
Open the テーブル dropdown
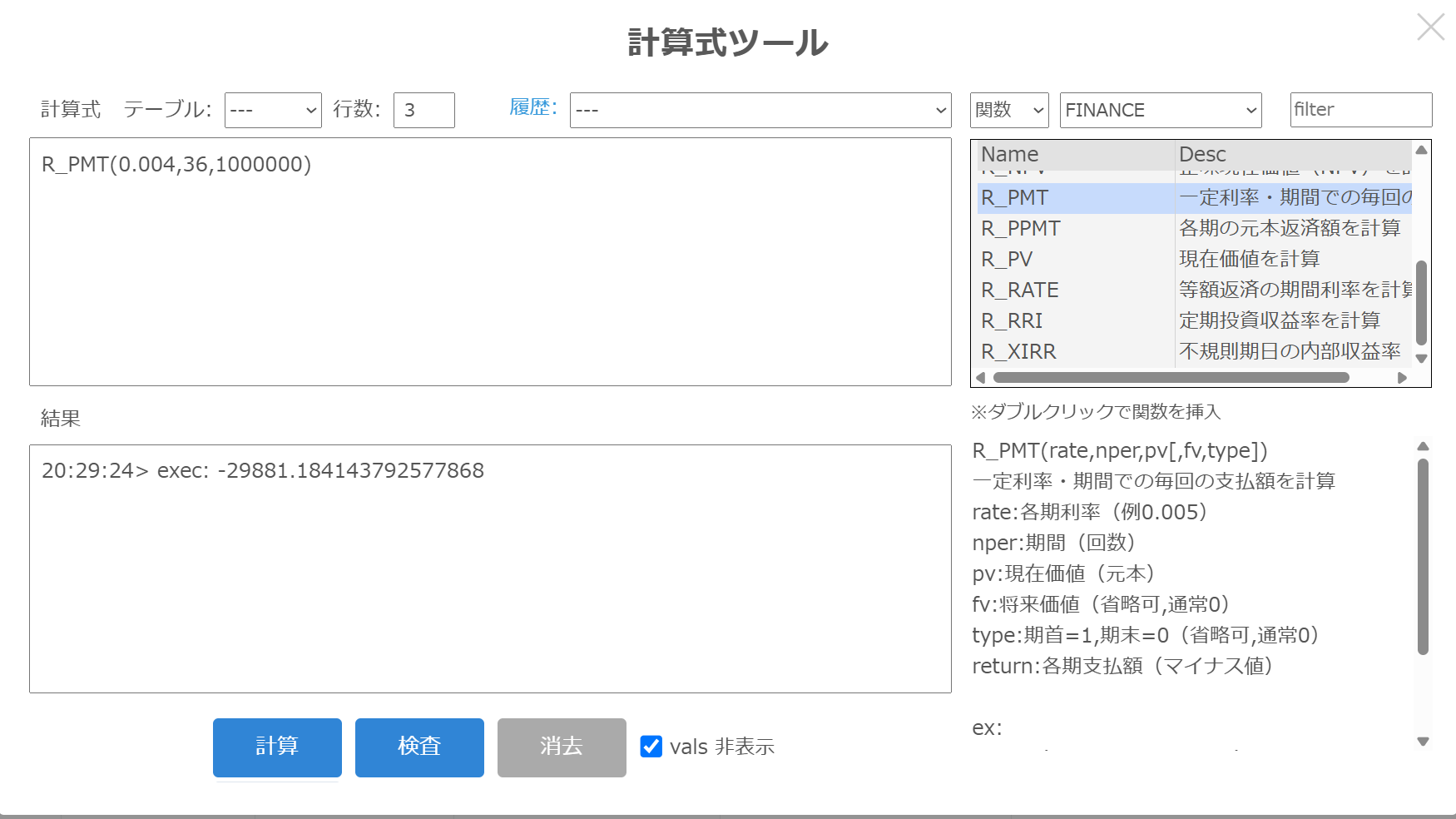273,110
